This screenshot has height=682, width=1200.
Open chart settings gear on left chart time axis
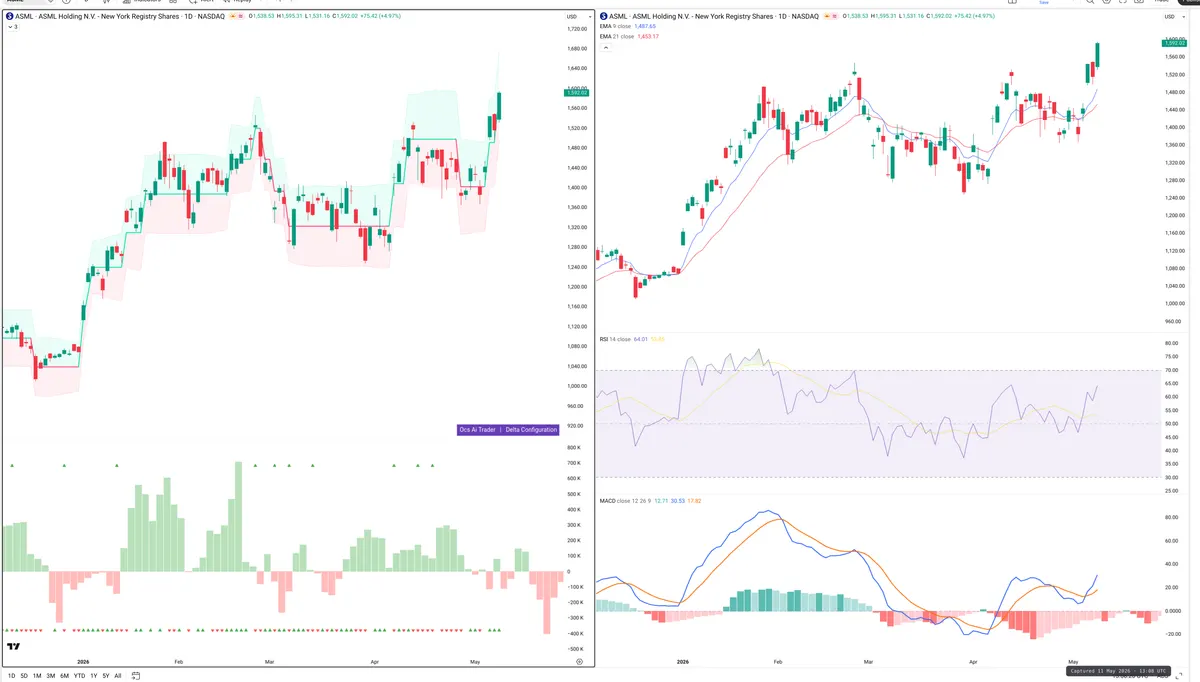pos(580,662)
